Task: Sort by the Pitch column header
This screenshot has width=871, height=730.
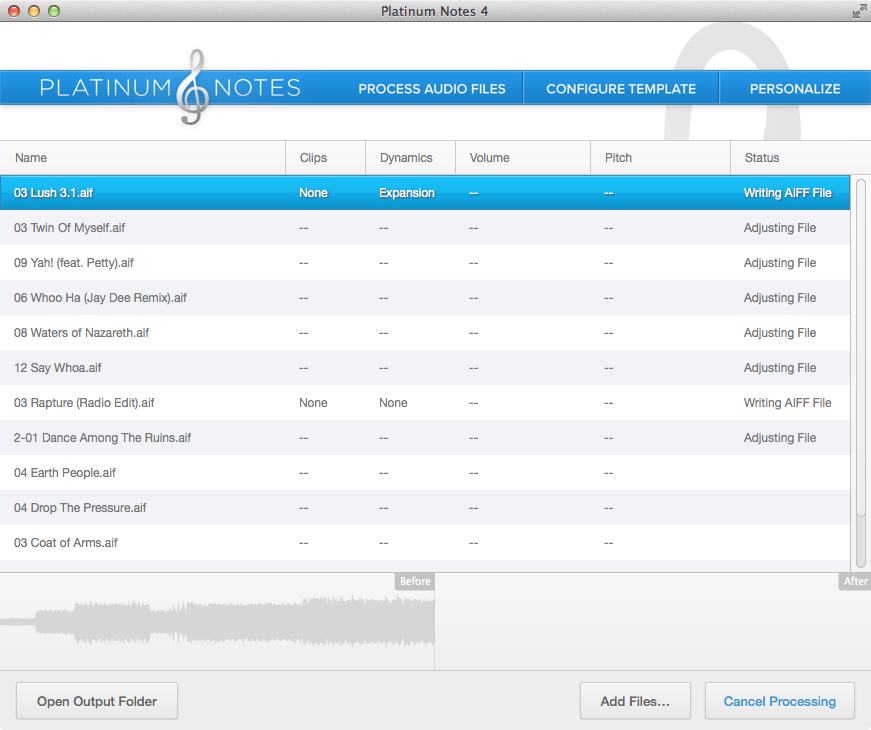Action: (660, 158)
